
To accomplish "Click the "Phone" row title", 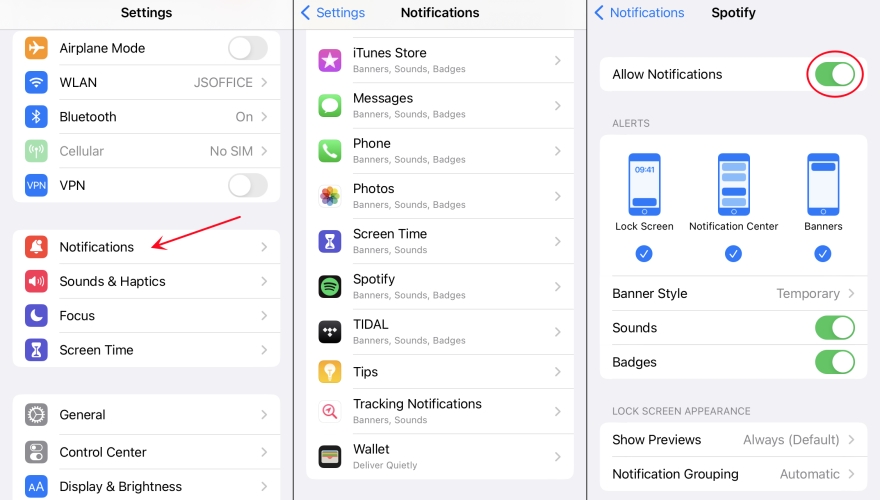I will coord(372,143).
